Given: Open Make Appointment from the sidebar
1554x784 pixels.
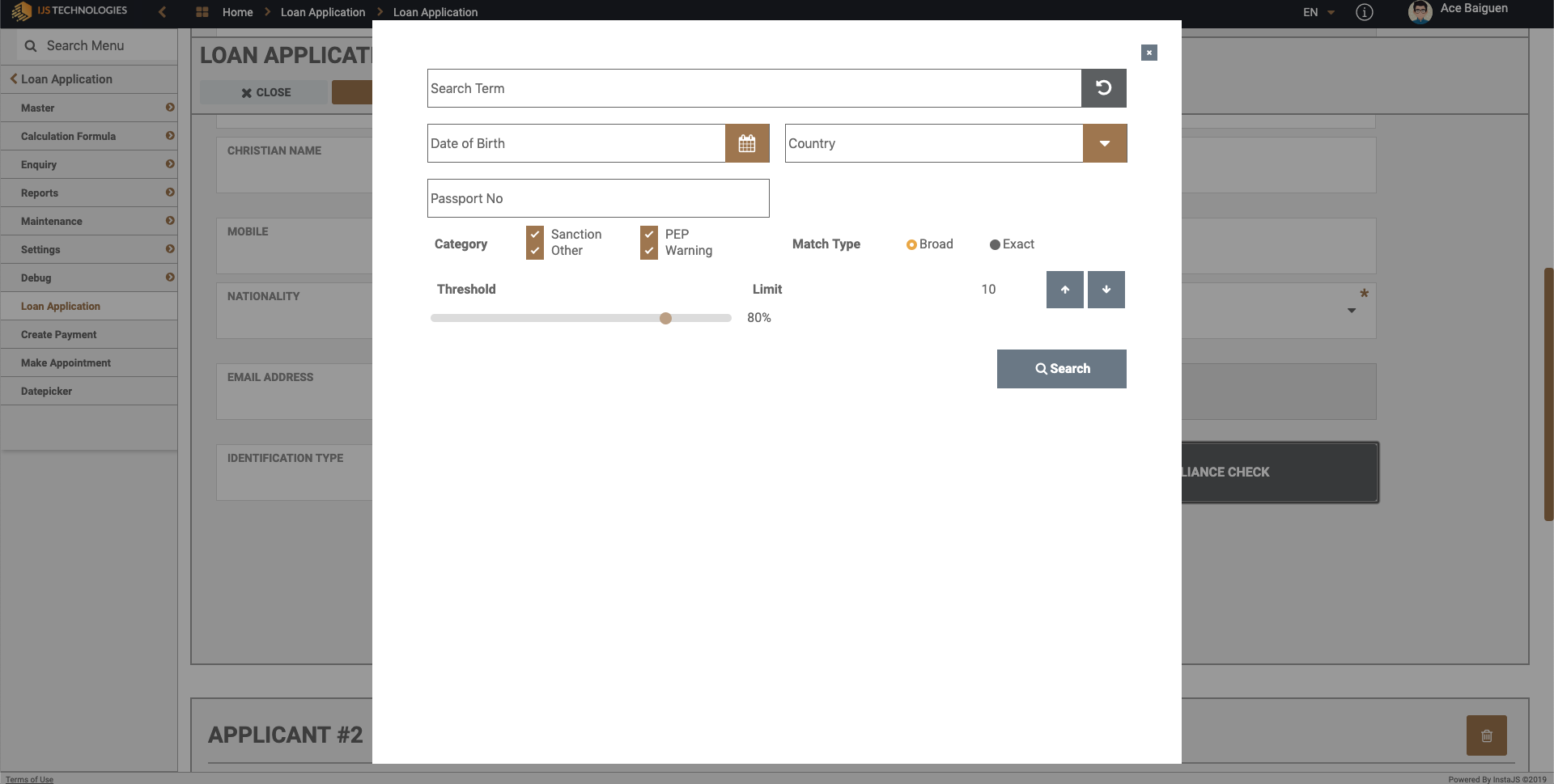Looking at the screenshot, I should click(x=66, y=362).
